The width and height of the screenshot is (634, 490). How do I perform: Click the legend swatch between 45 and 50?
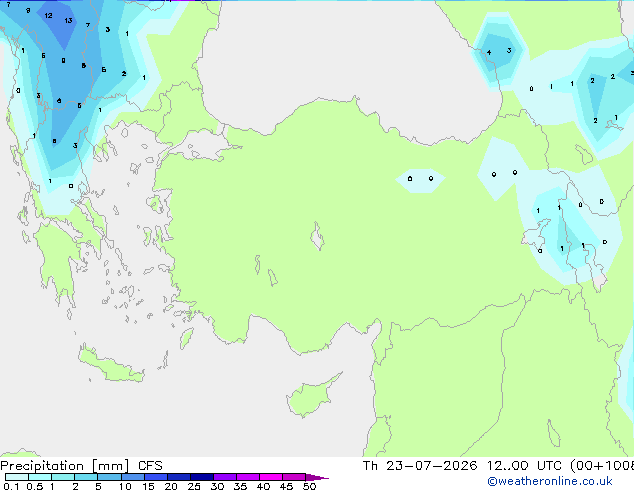(294, 477)
